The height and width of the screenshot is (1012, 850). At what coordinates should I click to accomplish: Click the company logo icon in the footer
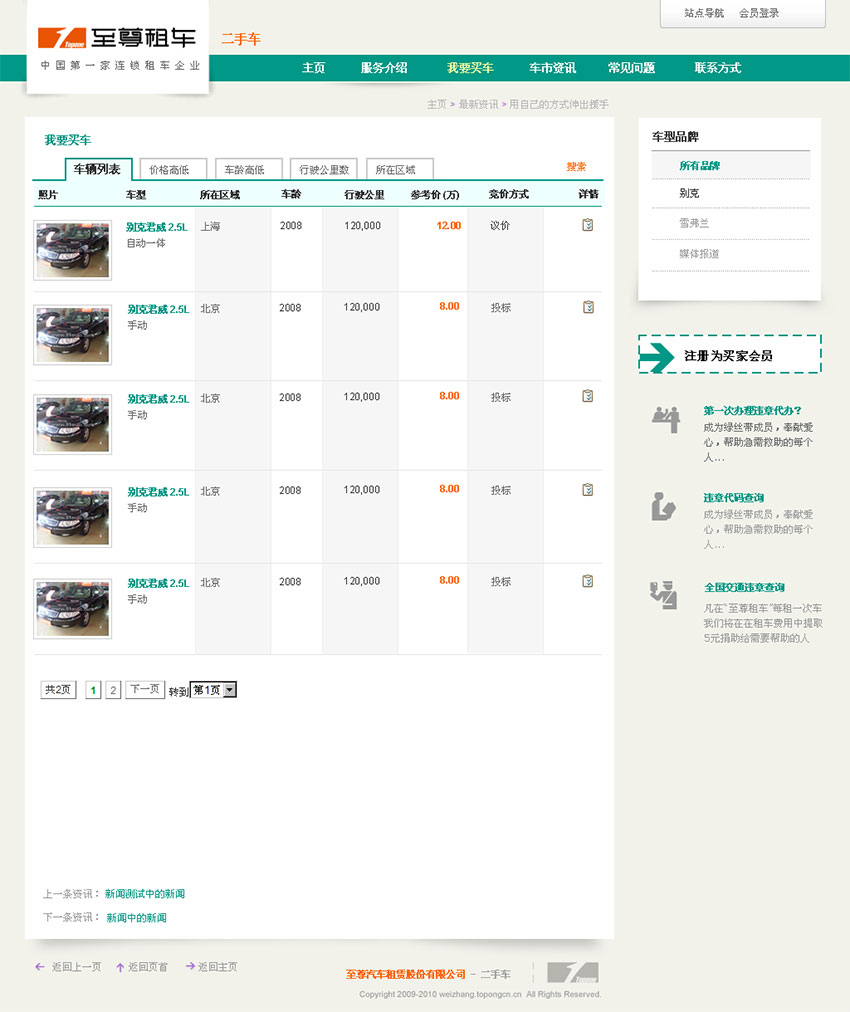pos(572,970)
